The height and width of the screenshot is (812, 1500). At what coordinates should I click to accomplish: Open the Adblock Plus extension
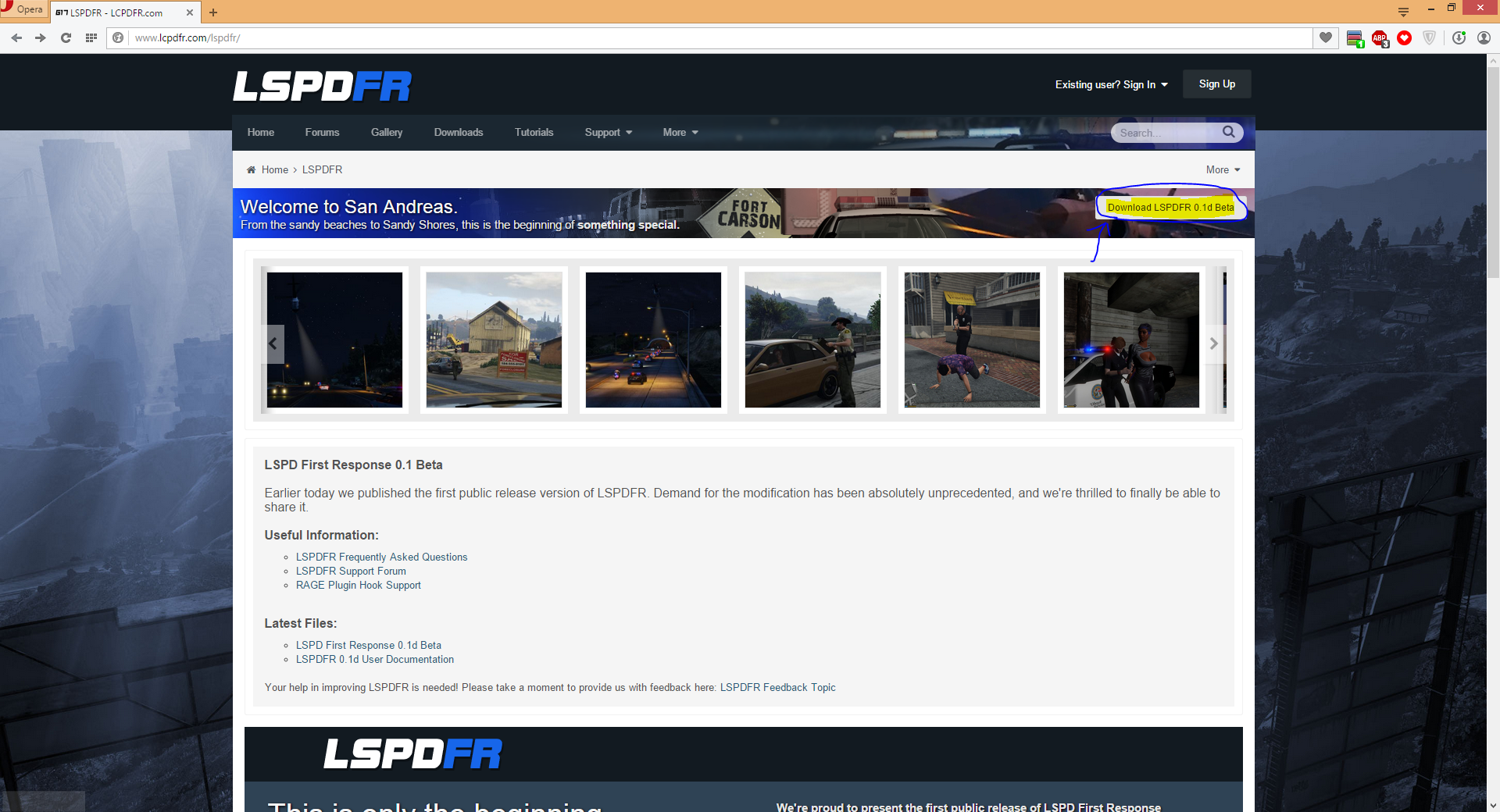pyautogui.click(x=1380, y=38)
